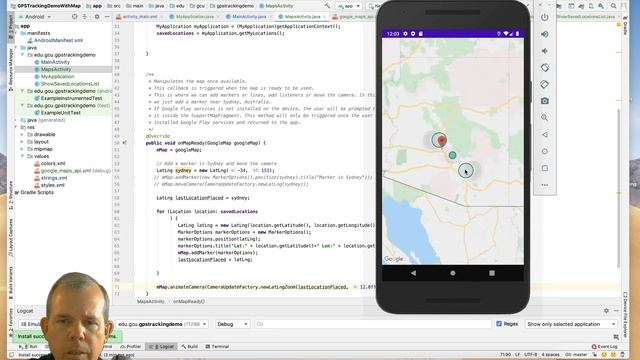Tap the Android back navigation button on phone
Image resolution: width=640 pixels, height=360 pixels.
pyautogui.click(x=413, y=273)
